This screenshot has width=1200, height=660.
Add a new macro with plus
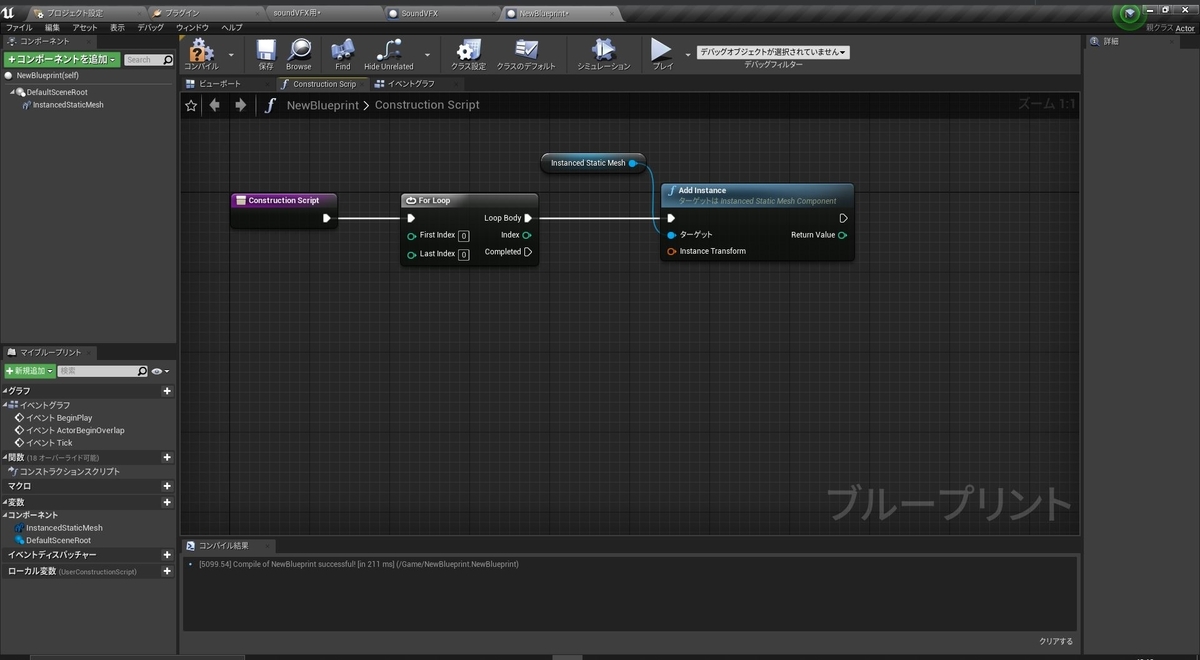click(167, 486)
